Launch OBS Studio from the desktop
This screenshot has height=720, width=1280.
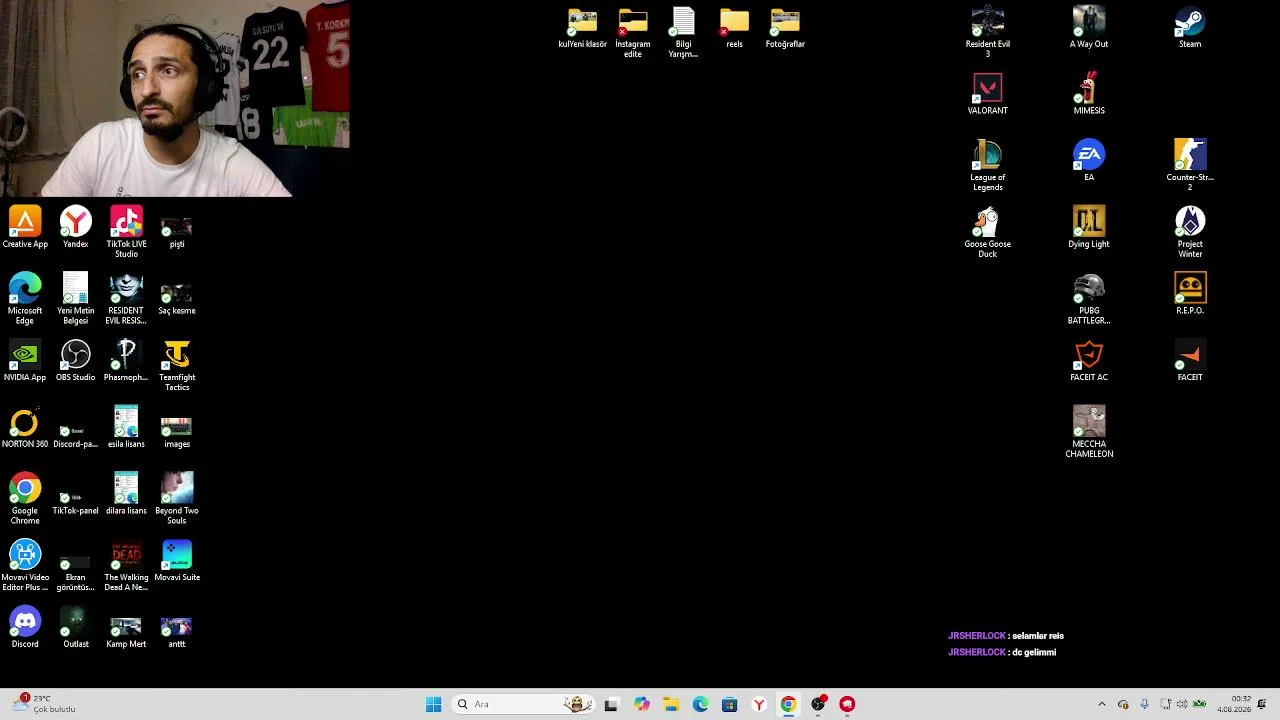[x=76, y=360]
